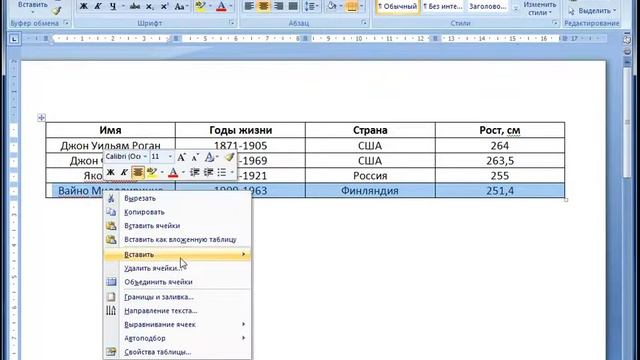Align text left in the ribbon
This screenshot has height=360, width=640.
tap(249, 6)
